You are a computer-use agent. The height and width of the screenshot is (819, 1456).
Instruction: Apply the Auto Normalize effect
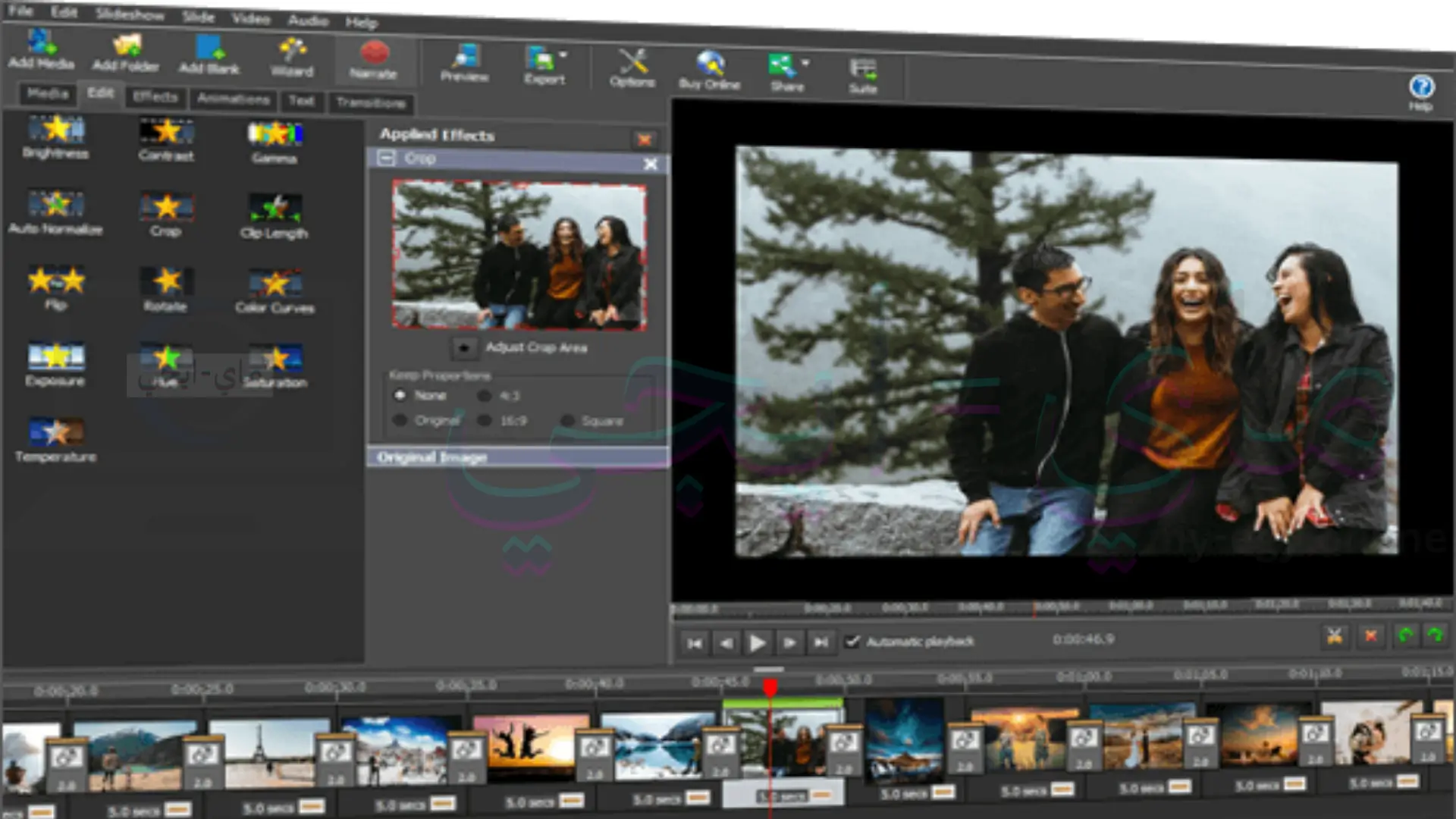tap(55, 211)
